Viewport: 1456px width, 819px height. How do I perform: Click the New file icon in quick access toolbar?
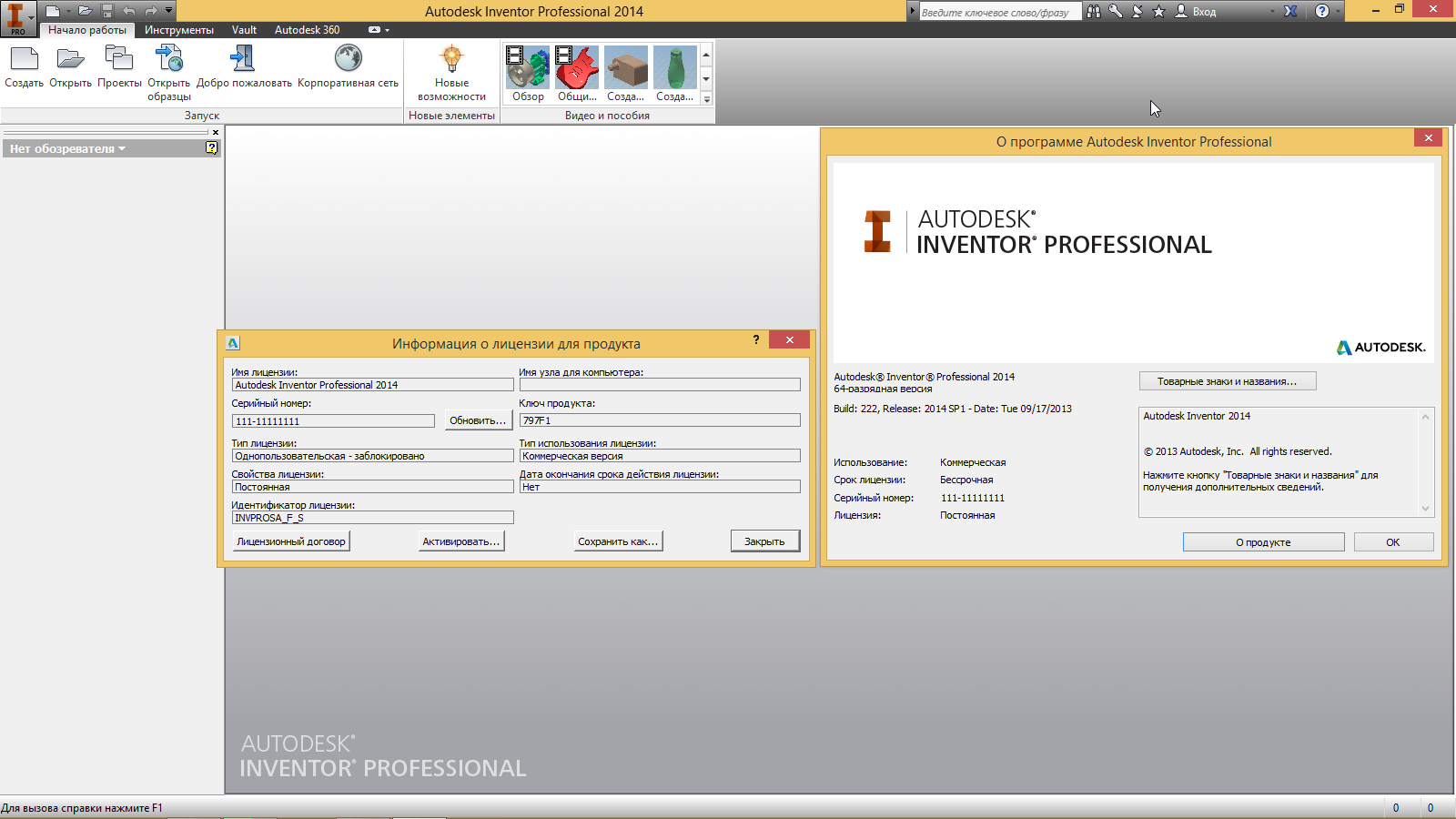[54, 11]
